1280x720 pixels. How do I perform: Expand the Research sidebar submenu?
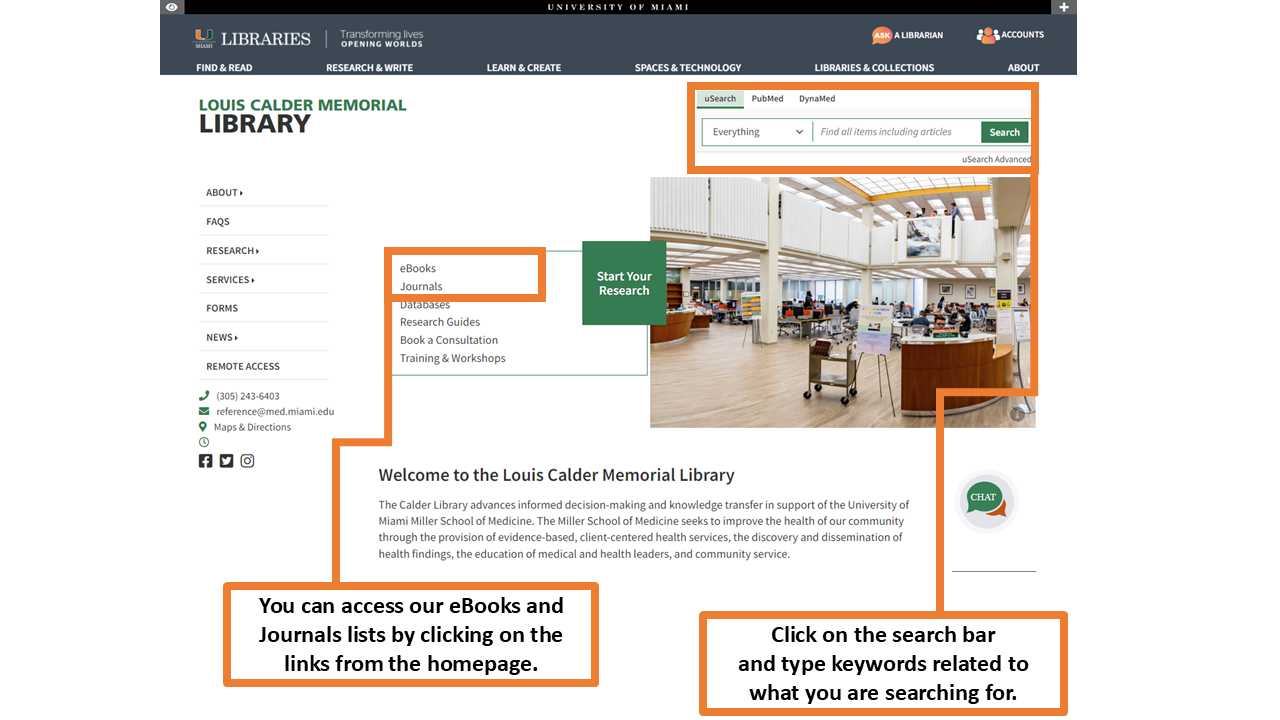pyautogui.click(x=232, y=251)
